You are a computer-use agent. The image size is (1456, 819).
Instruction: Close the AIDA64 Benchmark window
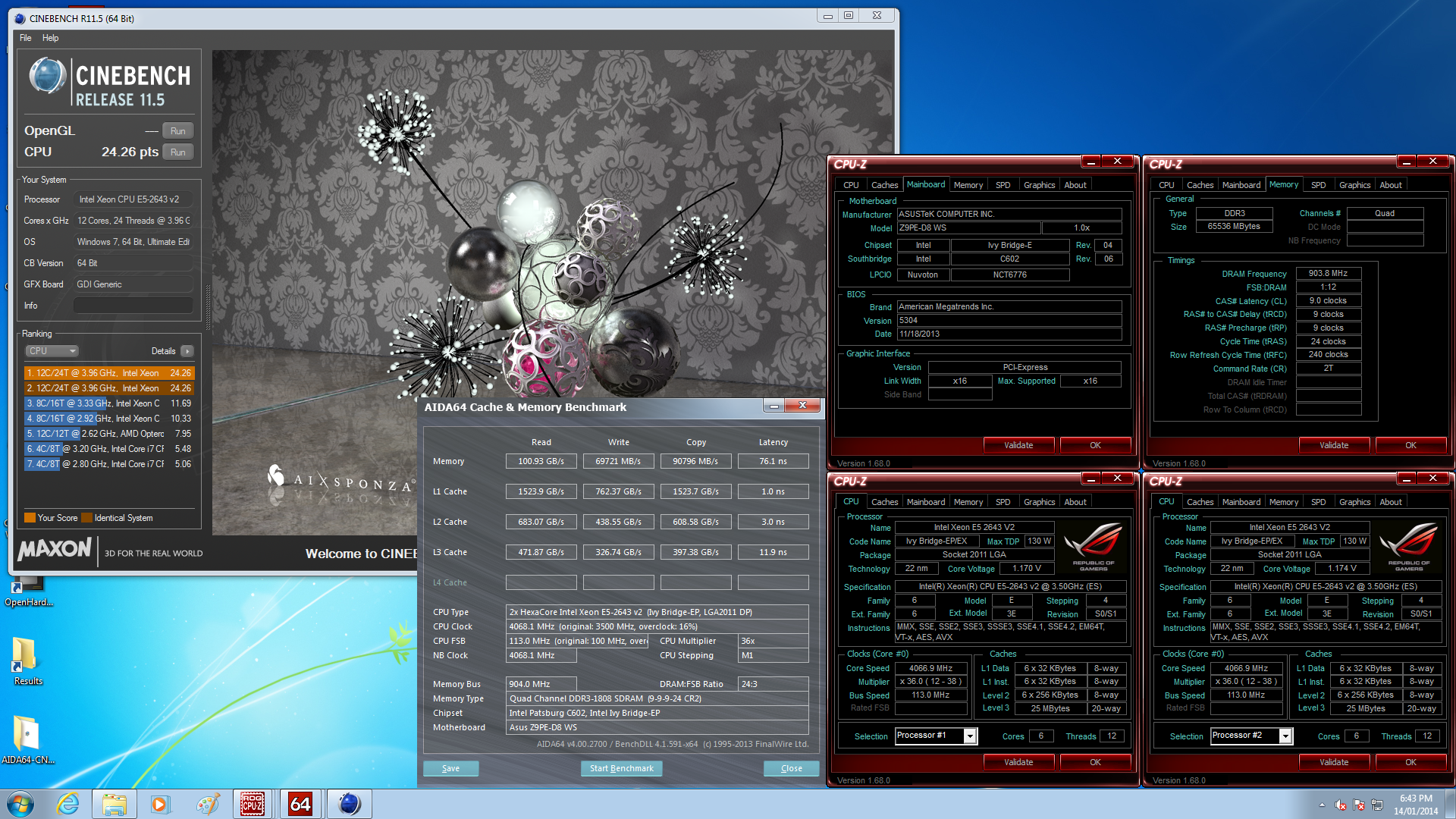coord(802,406)
